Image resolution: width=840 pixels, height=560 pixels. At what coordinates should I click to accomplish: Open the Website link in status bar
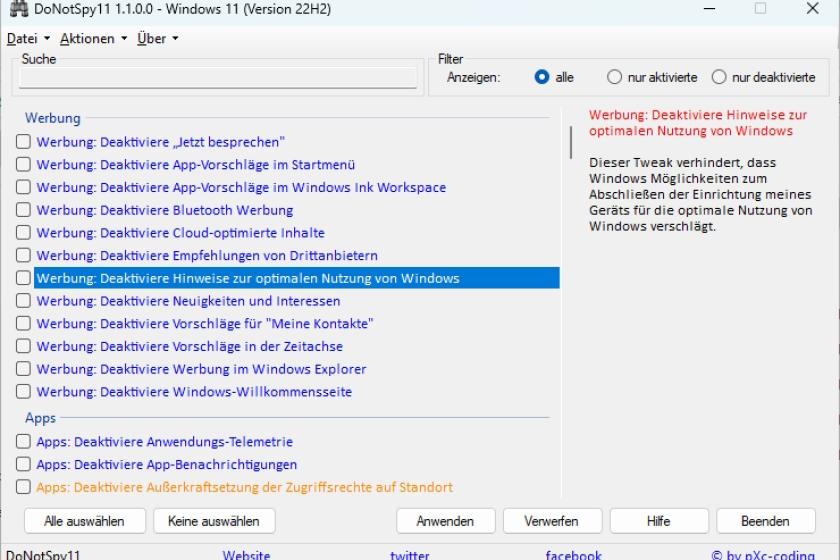246,555
